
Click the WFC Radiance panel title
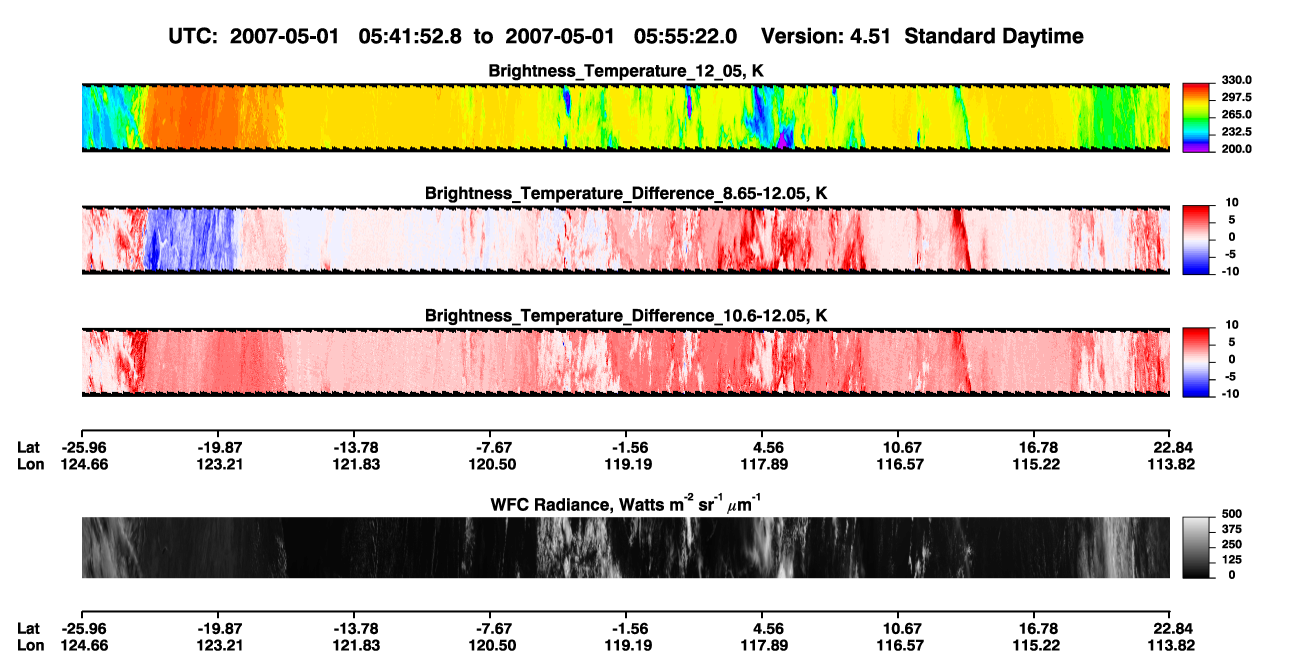626,503
